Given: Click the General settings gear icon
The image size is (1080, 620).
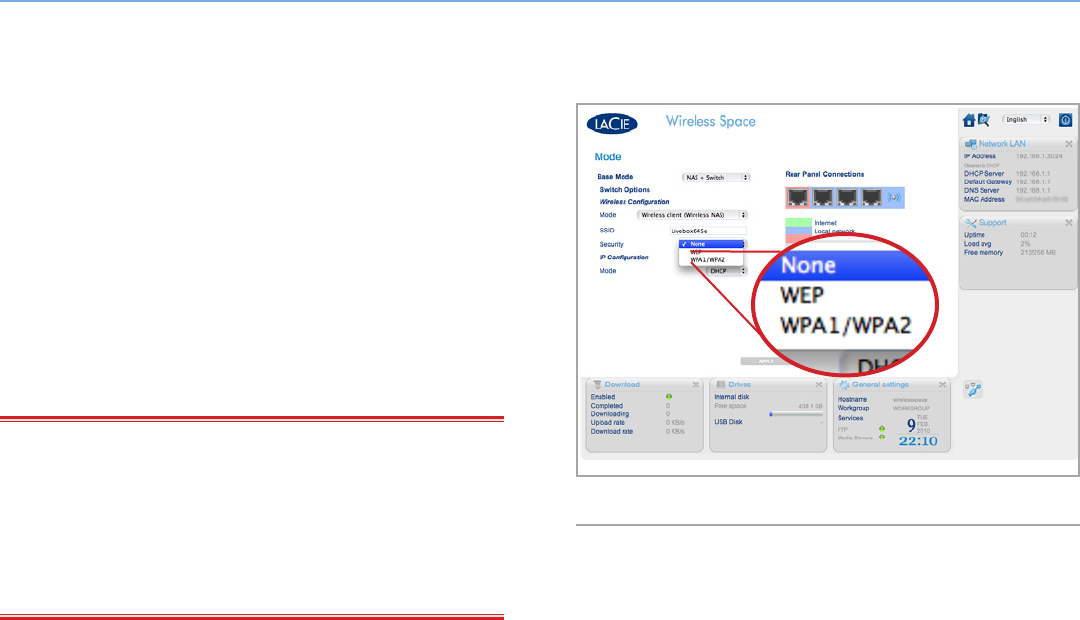Looking at the screenshot, I should [844, 385].
